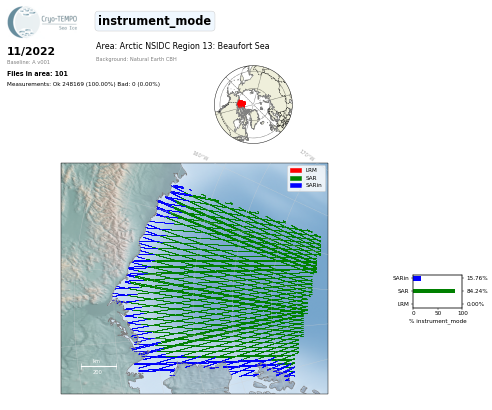Click the 0.00% LRM percentage label
Image resolution: width=492 pixels, height=410 pixels.
pos(475,304)
